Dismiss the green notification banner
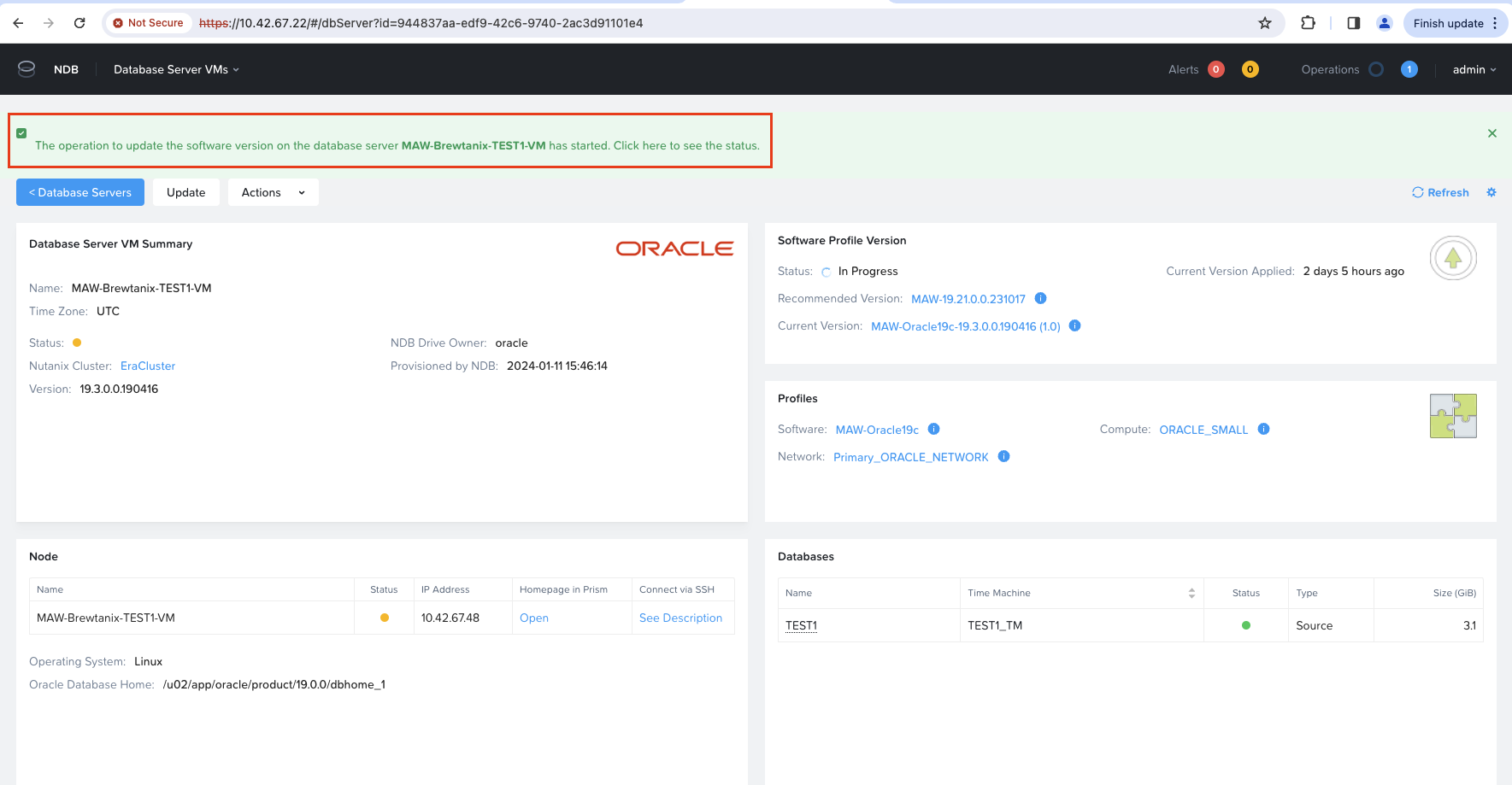The height and width of the screenshot is (785, 1512). [1491, 133]
